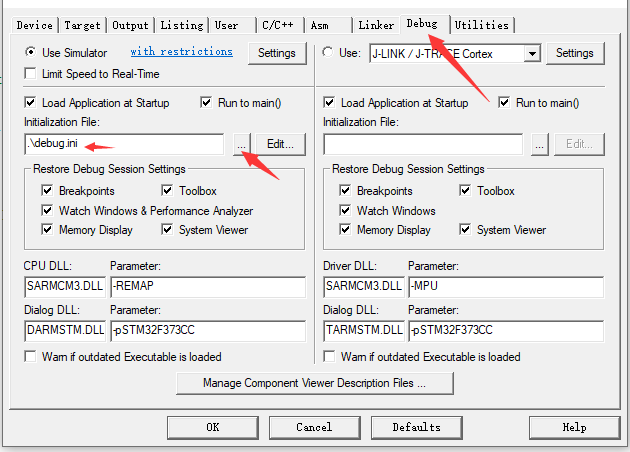Switch to the Listing tab

(x=182, y=25)
